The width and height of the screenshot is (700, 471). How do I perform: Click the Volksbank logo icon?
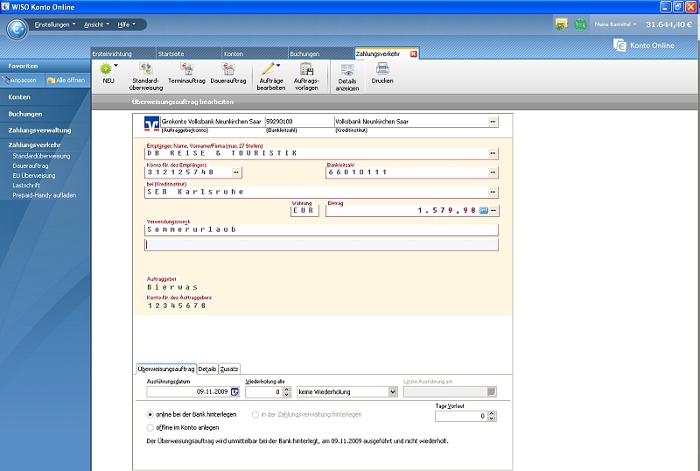152,124
